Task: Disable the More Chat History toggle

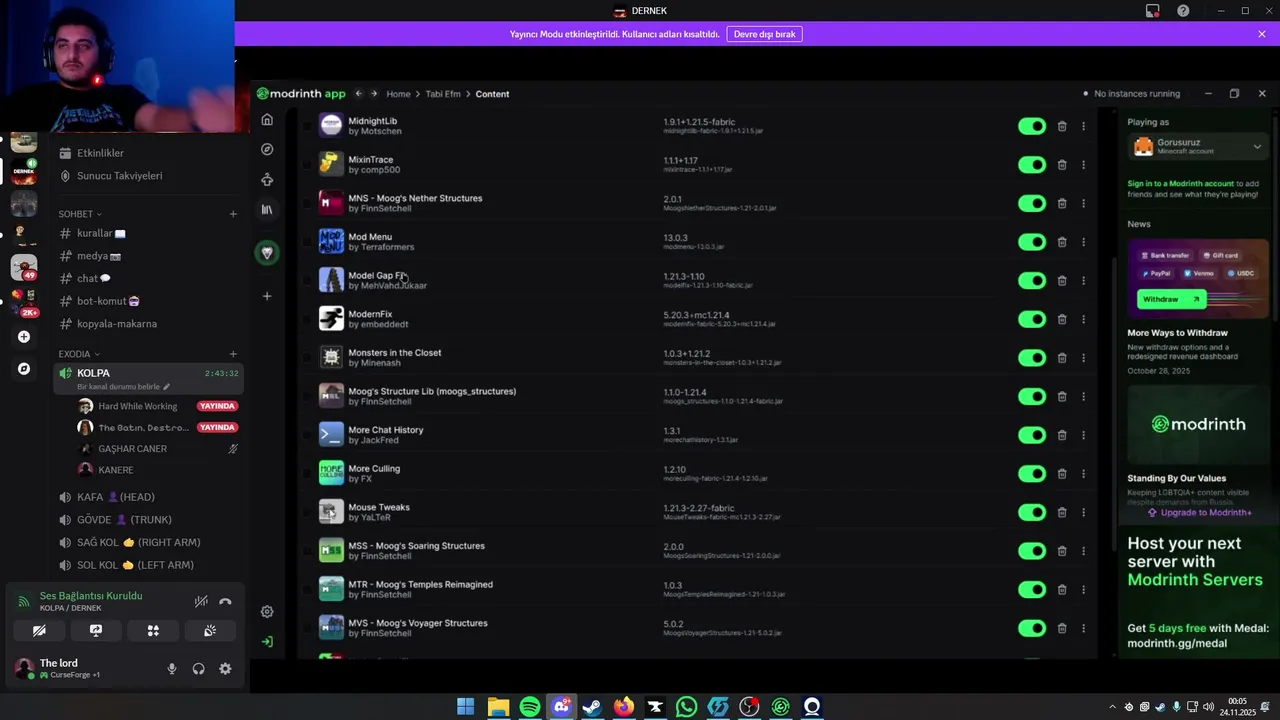Action: coord(1032,435)
